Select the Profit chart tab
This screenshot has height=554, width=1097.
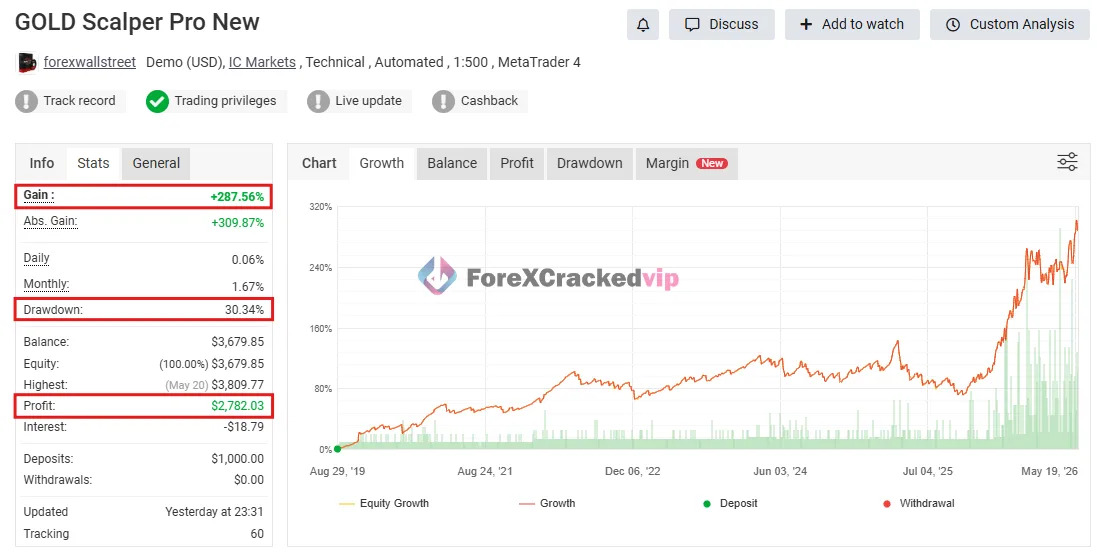pos(517,163)
